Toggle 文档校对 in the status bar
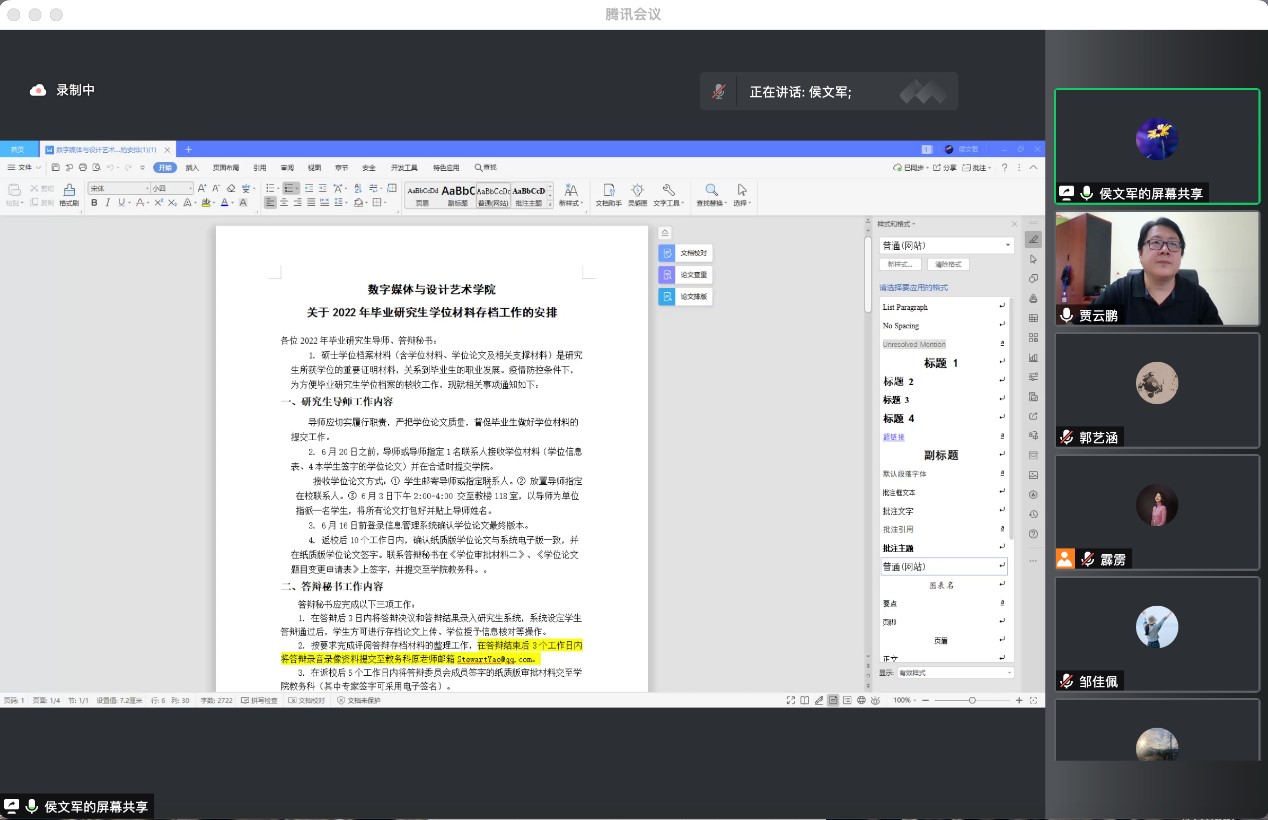Viewport: 1268px width, 820px height. (x=307, y=700)
